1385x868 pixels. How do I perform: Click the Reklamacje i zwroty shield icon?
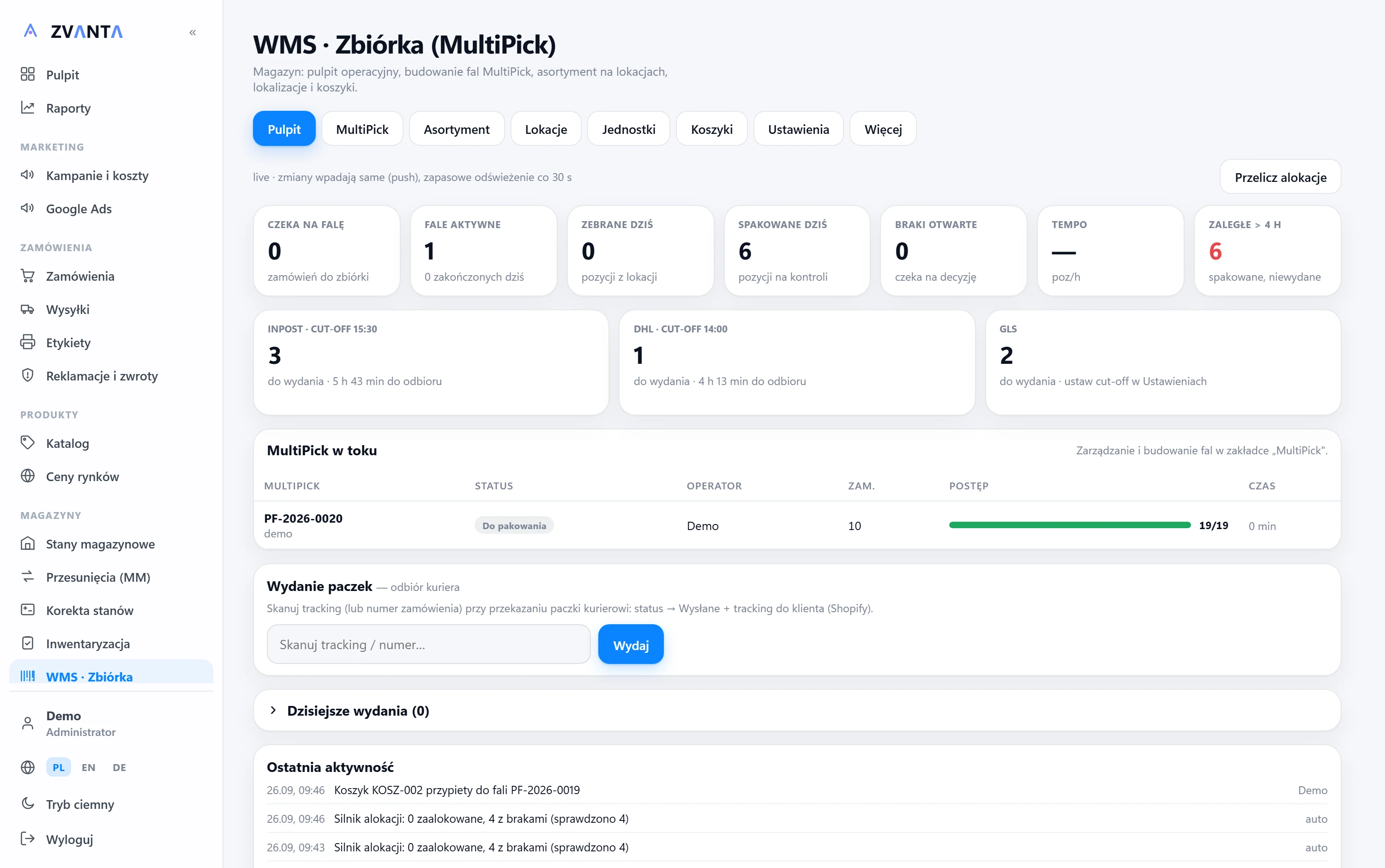click(x=28, y=375)
